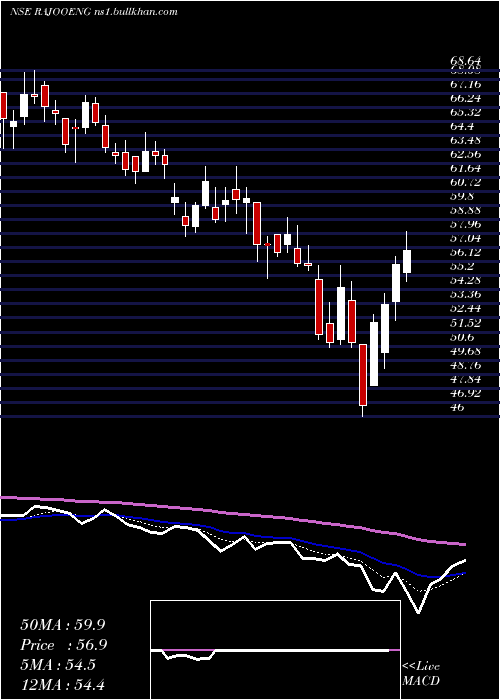Click inside the MACD indicator panel
Screen dimensions: 500x700
click(275, 650)
